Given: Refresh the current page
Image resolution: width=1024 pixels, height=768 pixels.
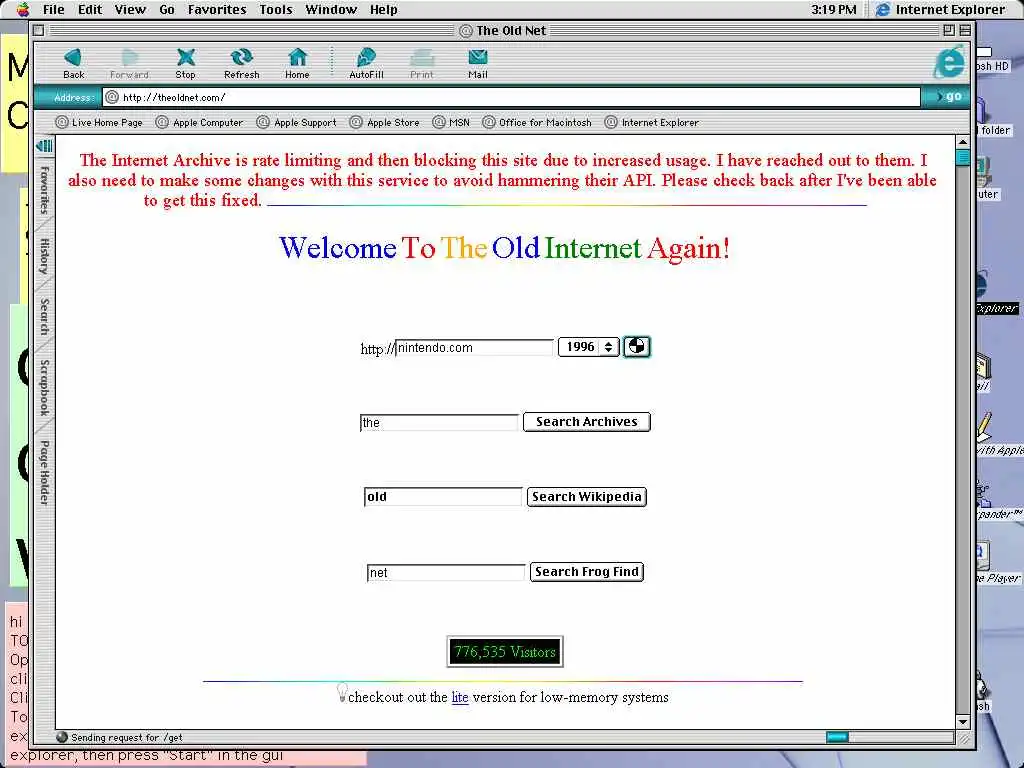Looking at the screenshot, I should 242,63.
